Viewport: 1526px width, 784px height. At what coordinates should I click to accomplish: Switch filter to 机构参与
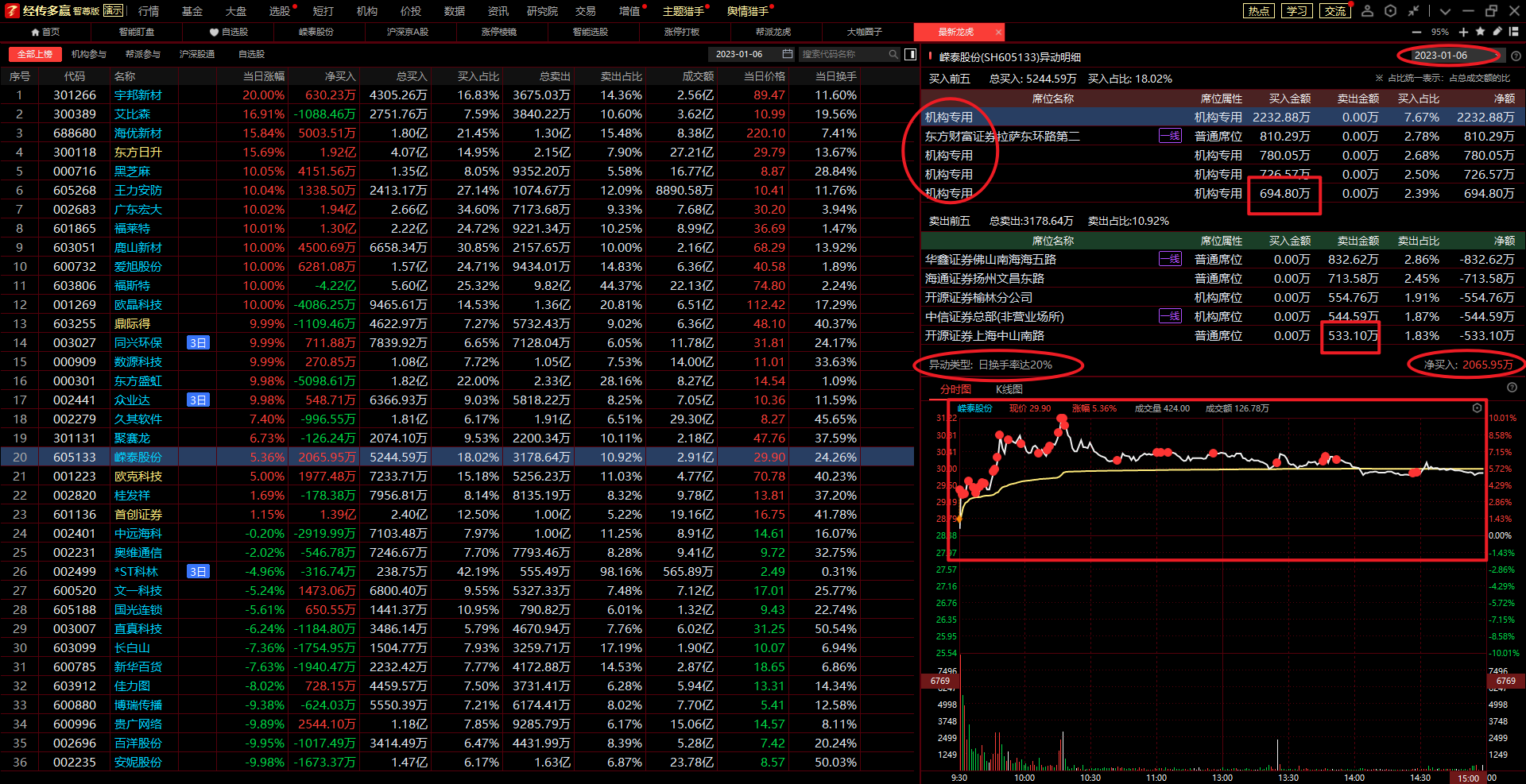tap(88, 54)
